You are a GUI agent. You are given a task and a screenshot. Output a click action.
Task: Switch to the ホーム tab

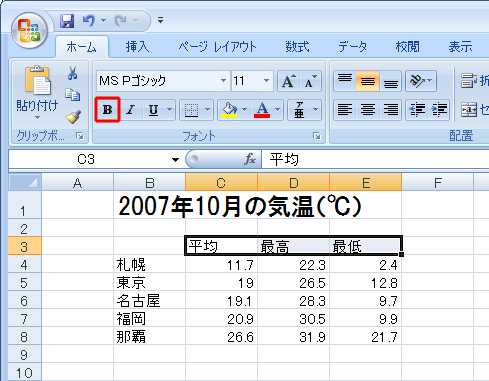[x=81, y=47]
